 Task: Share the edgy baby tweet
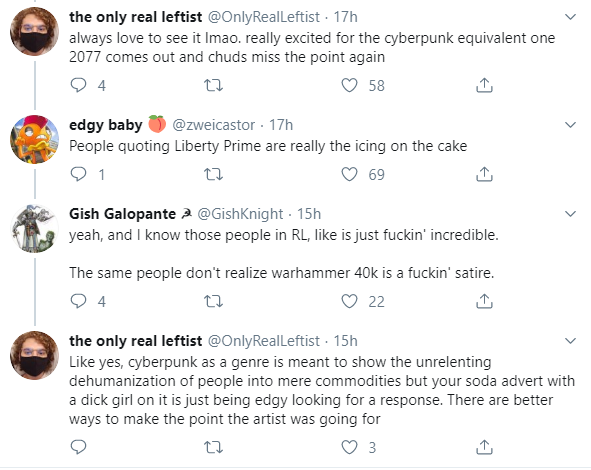(x=484, y=174)
